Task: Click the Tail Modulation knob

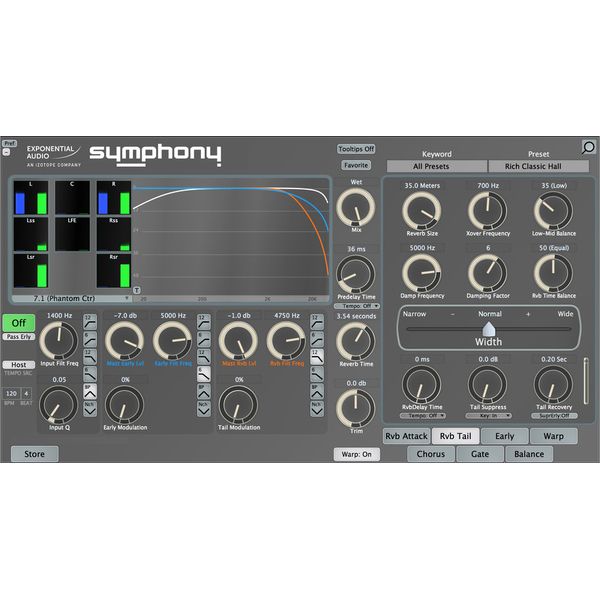Action: (x=238, y=405)
